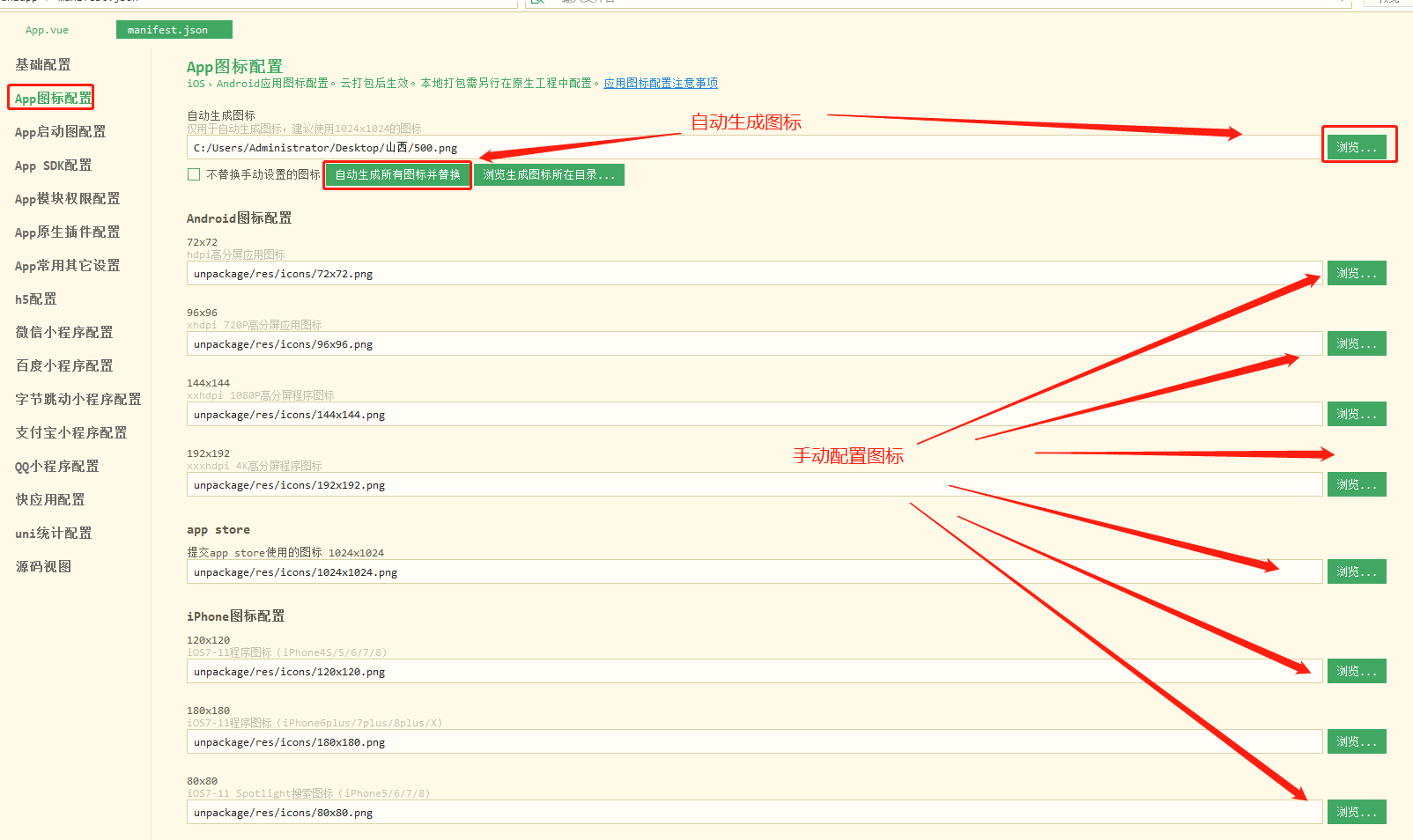Browse for the 1024x1024 app store icon
The image size is (1413, 840).
pos(1357,571)
